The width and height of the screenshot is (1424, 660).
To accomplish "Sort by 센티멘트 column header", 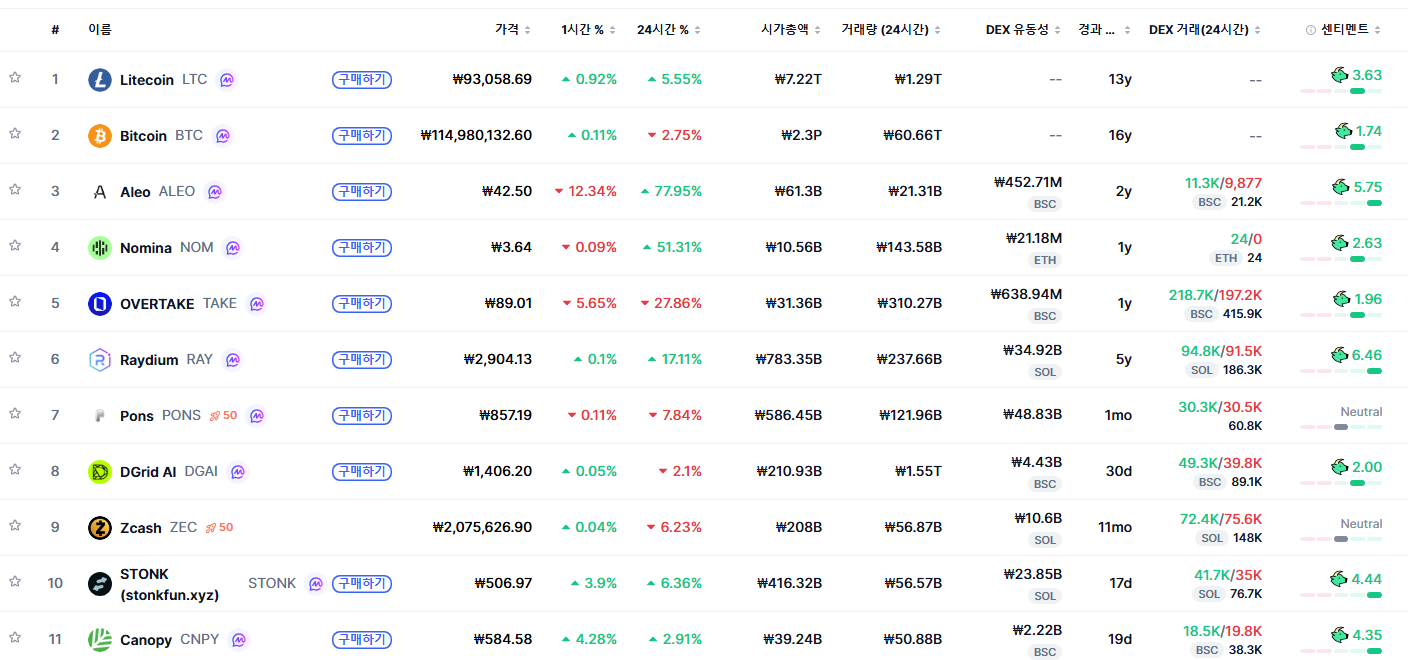I will click(1351, 30).
